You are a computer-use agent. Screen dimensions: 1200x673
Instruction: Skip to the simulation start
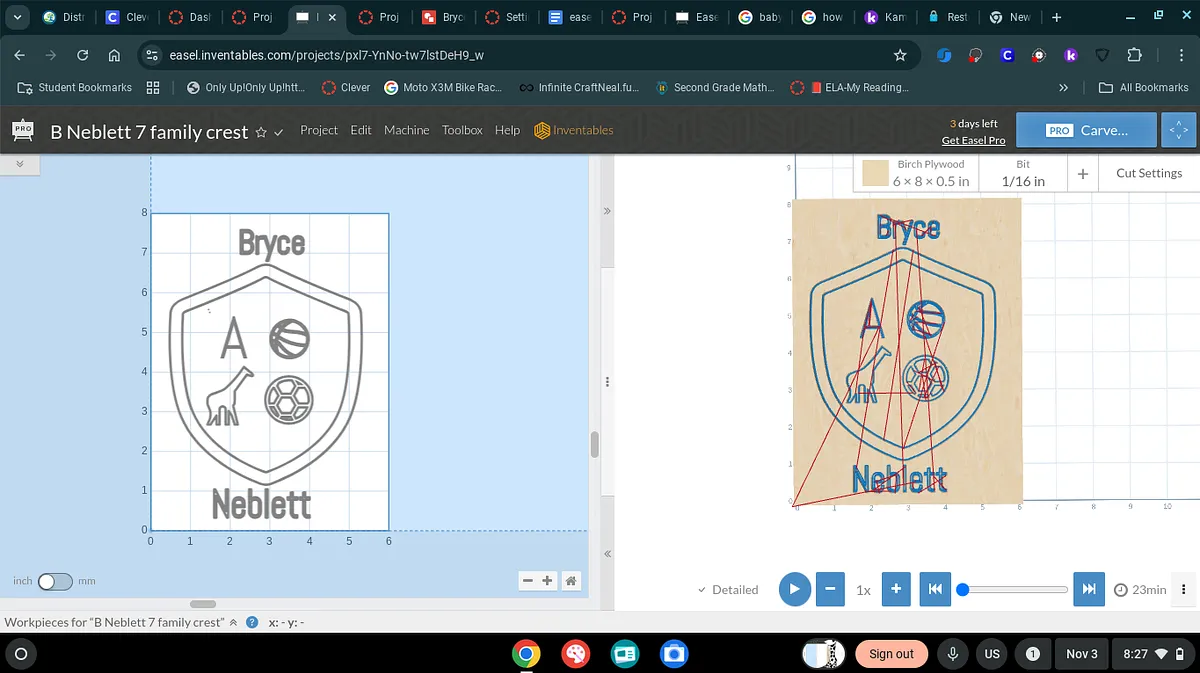(934, 589)
